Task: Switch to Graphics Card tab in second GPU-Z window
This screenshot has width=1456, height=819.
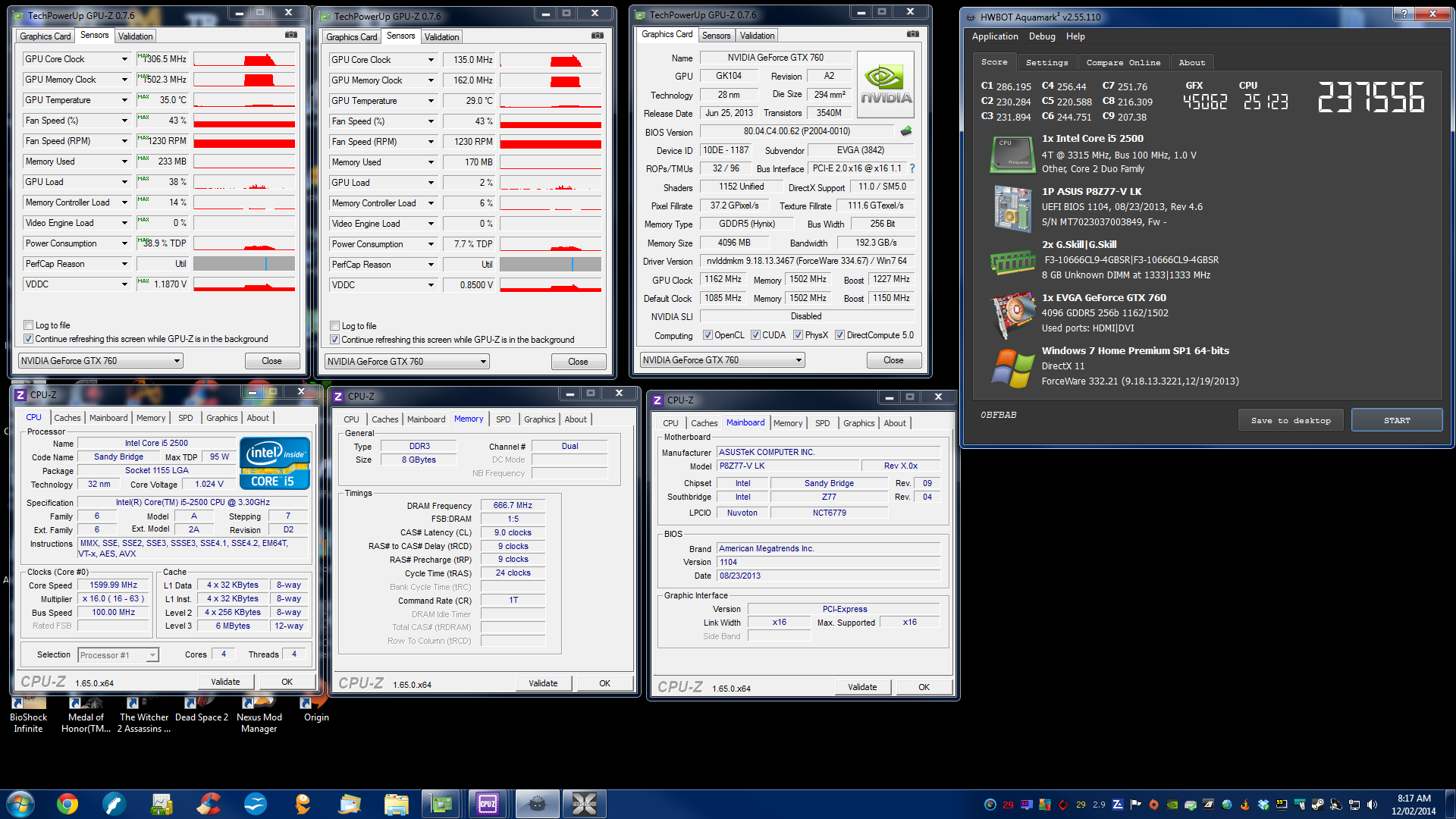Action: 351,37
